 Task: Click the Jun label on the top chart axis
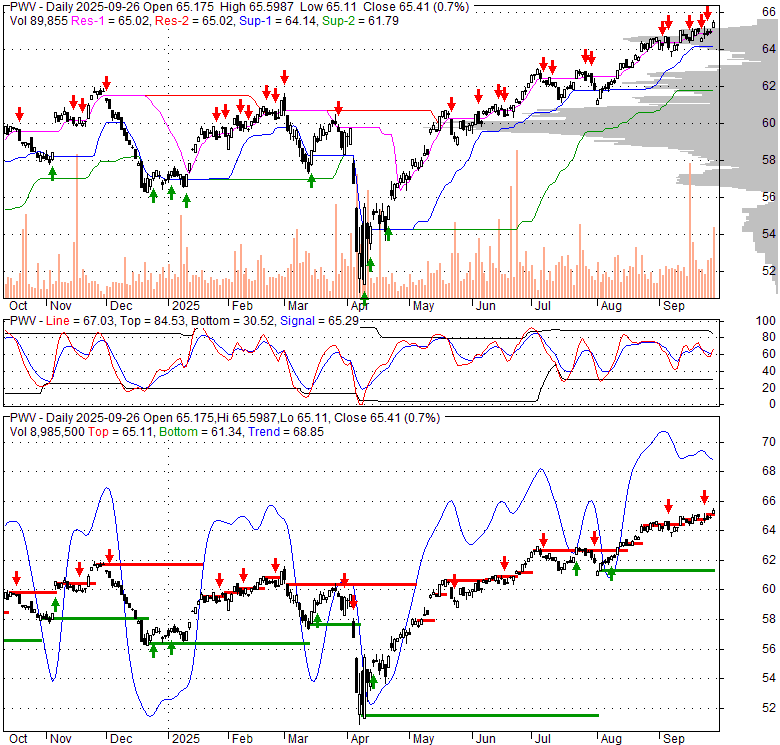pyautogui.click(x=486, y=306)
